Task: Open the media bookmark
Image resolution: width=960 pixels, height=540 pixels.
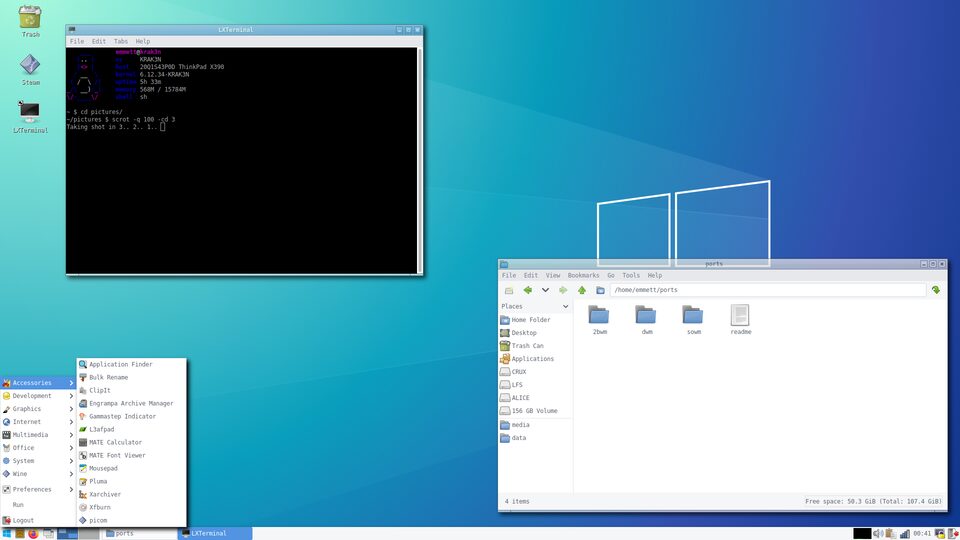Action: pos(536,425)
